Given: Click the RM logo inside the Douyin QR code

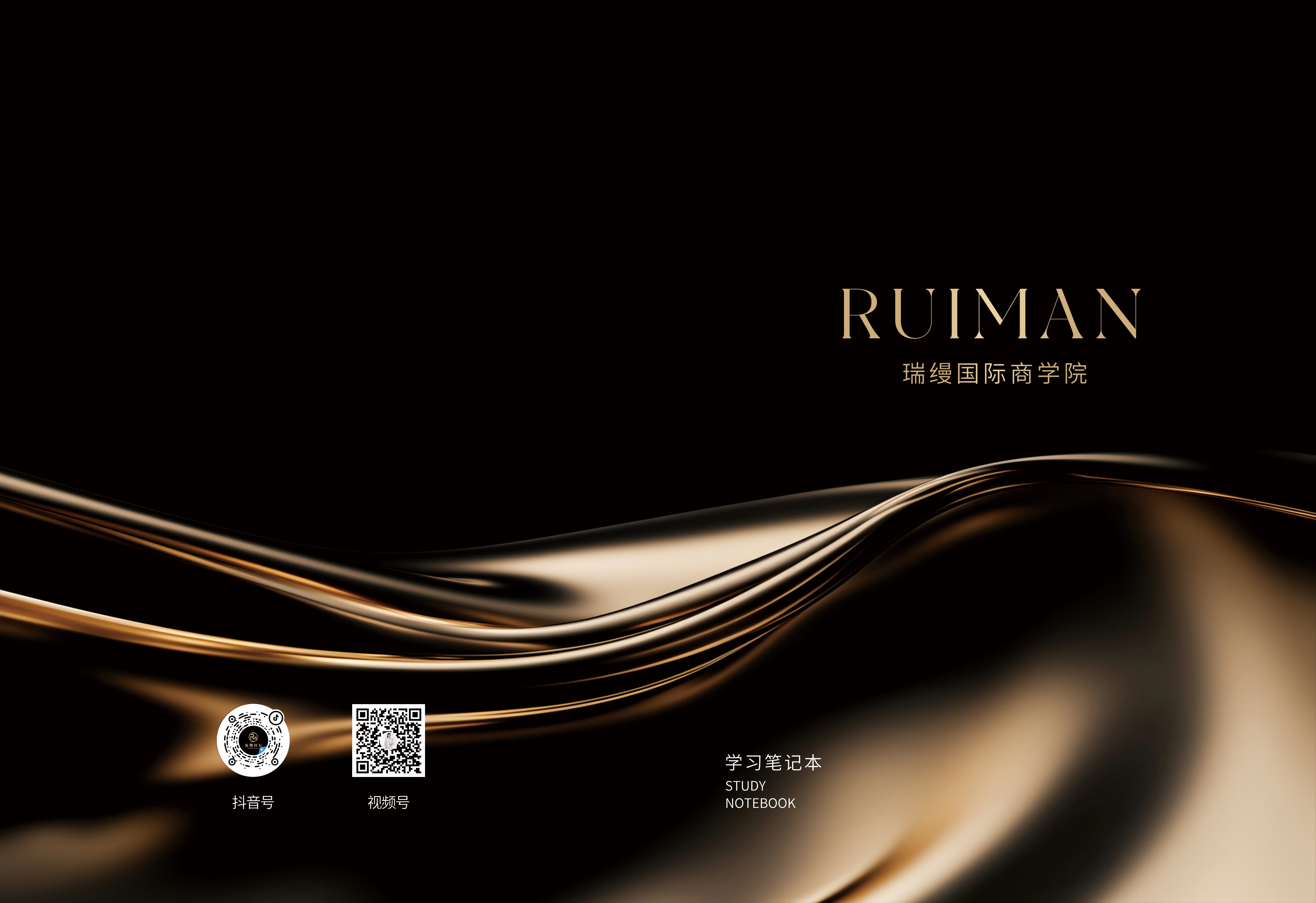Looking at the screenshot, I should (x=253, y=737).
